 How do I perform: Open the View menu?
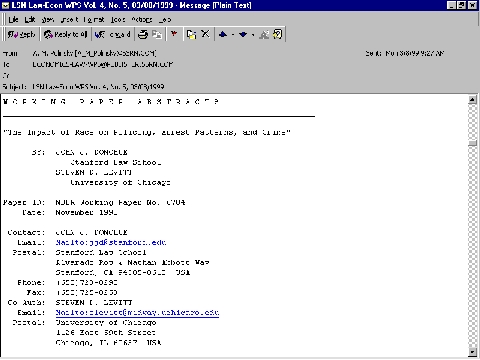coord(48,20)
